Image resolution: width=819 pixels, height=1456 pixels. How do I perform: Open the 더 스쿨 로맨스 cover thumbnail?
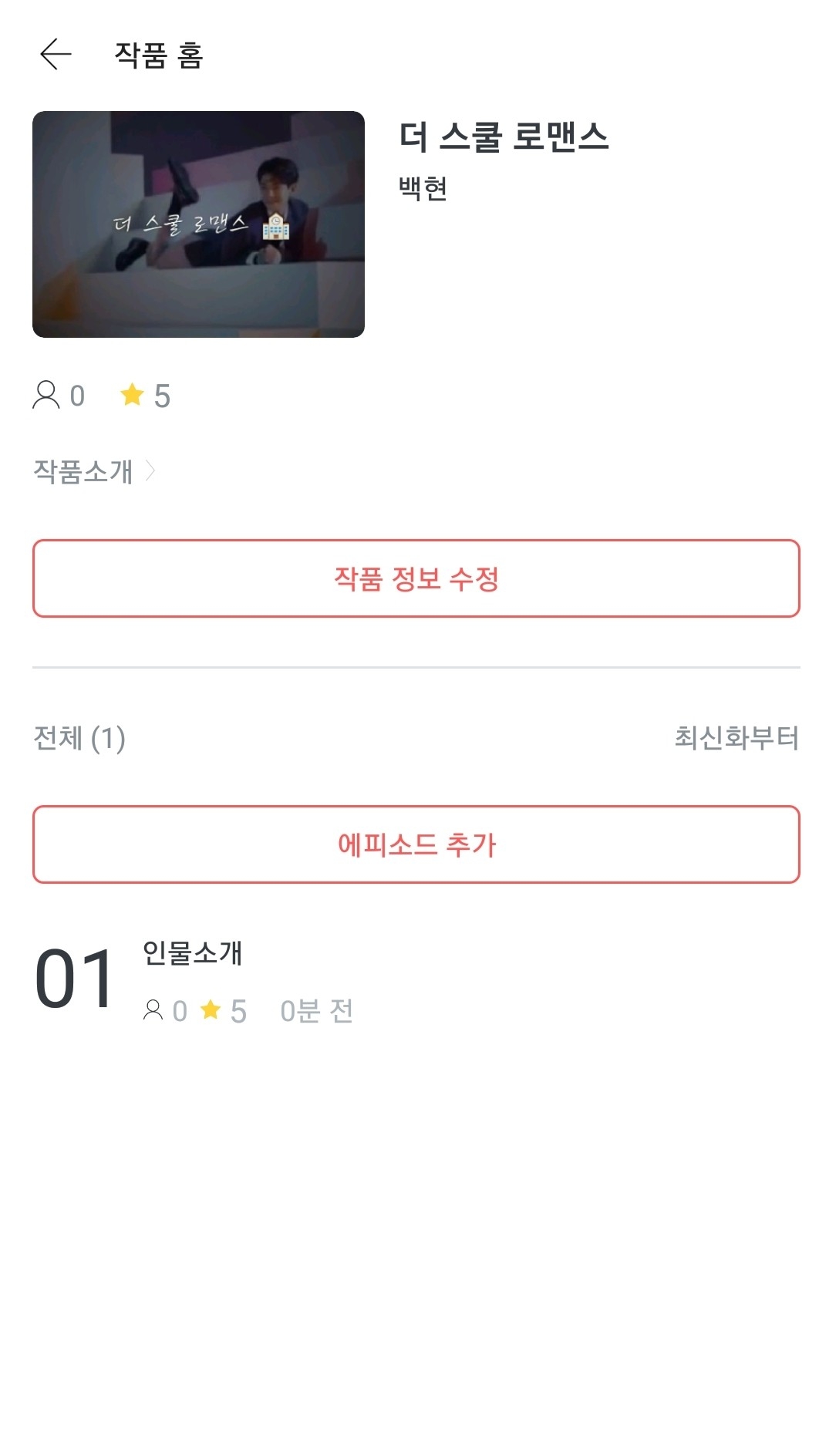tap(198, 224)
